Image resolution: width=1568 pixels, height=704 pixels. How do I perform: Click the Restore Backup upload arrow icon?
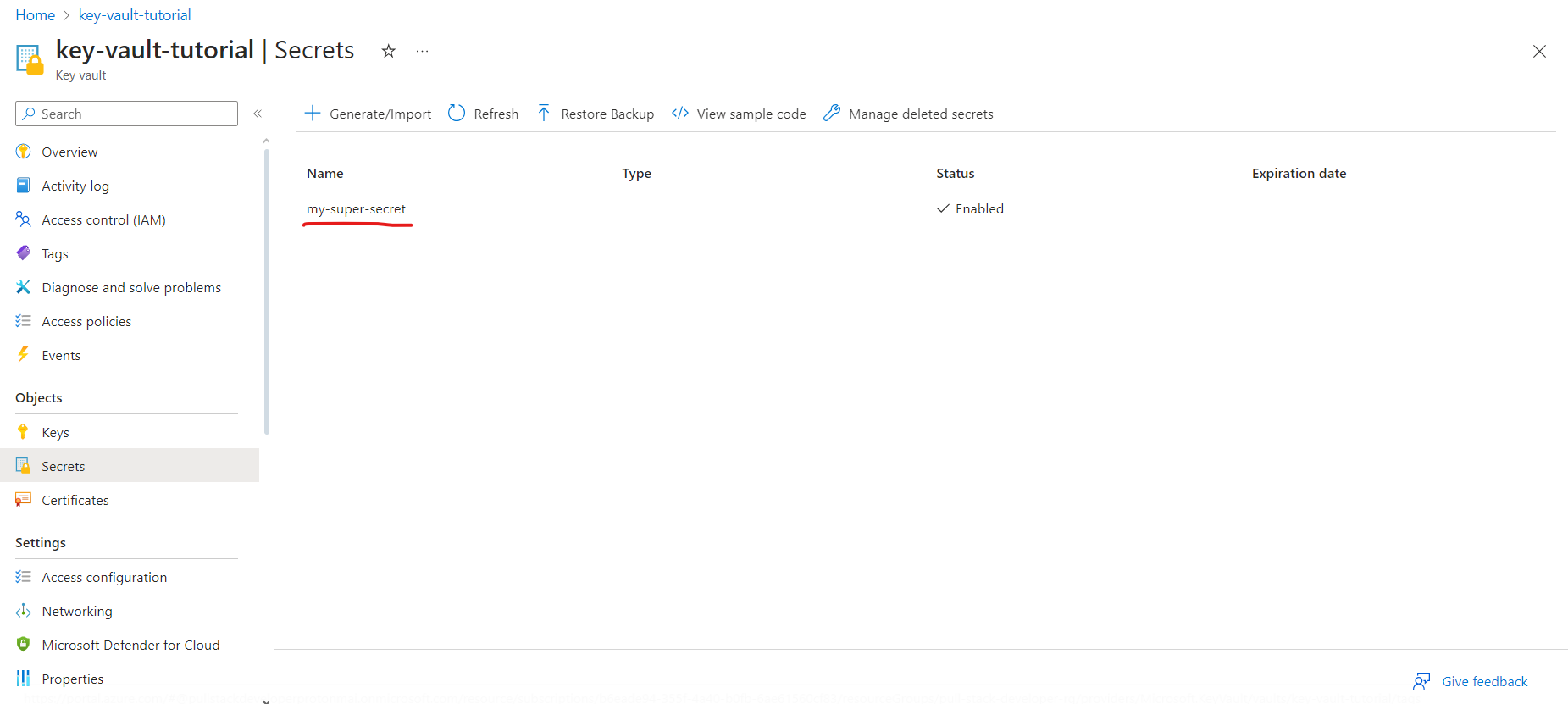(x=544, y=113)
